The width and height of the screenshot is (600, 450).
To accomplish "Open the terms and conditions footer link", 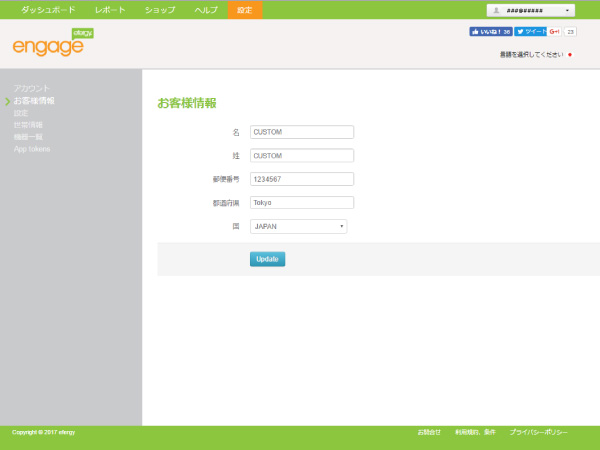I will [x=475, y=432].
